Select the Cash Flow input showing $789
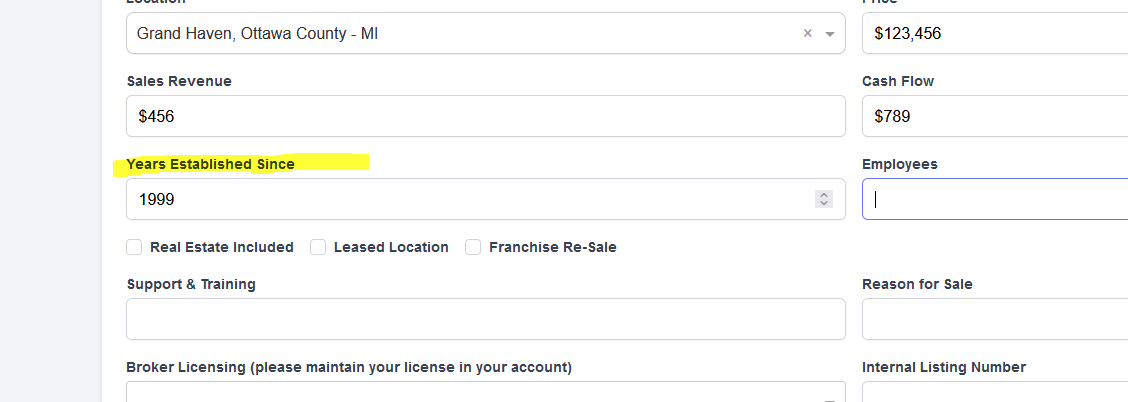The height and width of the screenshot is (402, 1128). pyautogui.click(x=995, y=116)
